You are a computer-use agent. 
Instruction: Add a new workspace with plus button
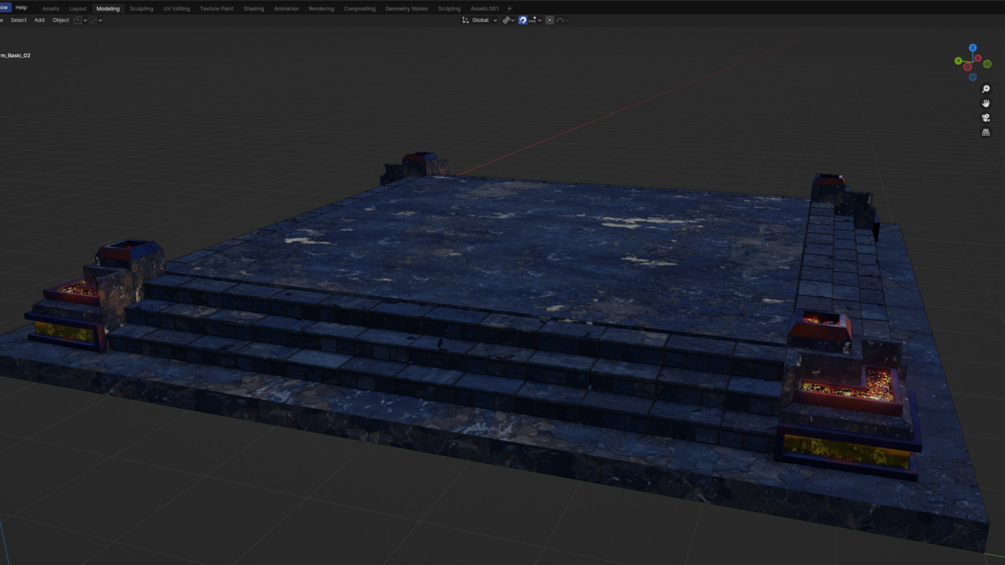tap(510, 9)
